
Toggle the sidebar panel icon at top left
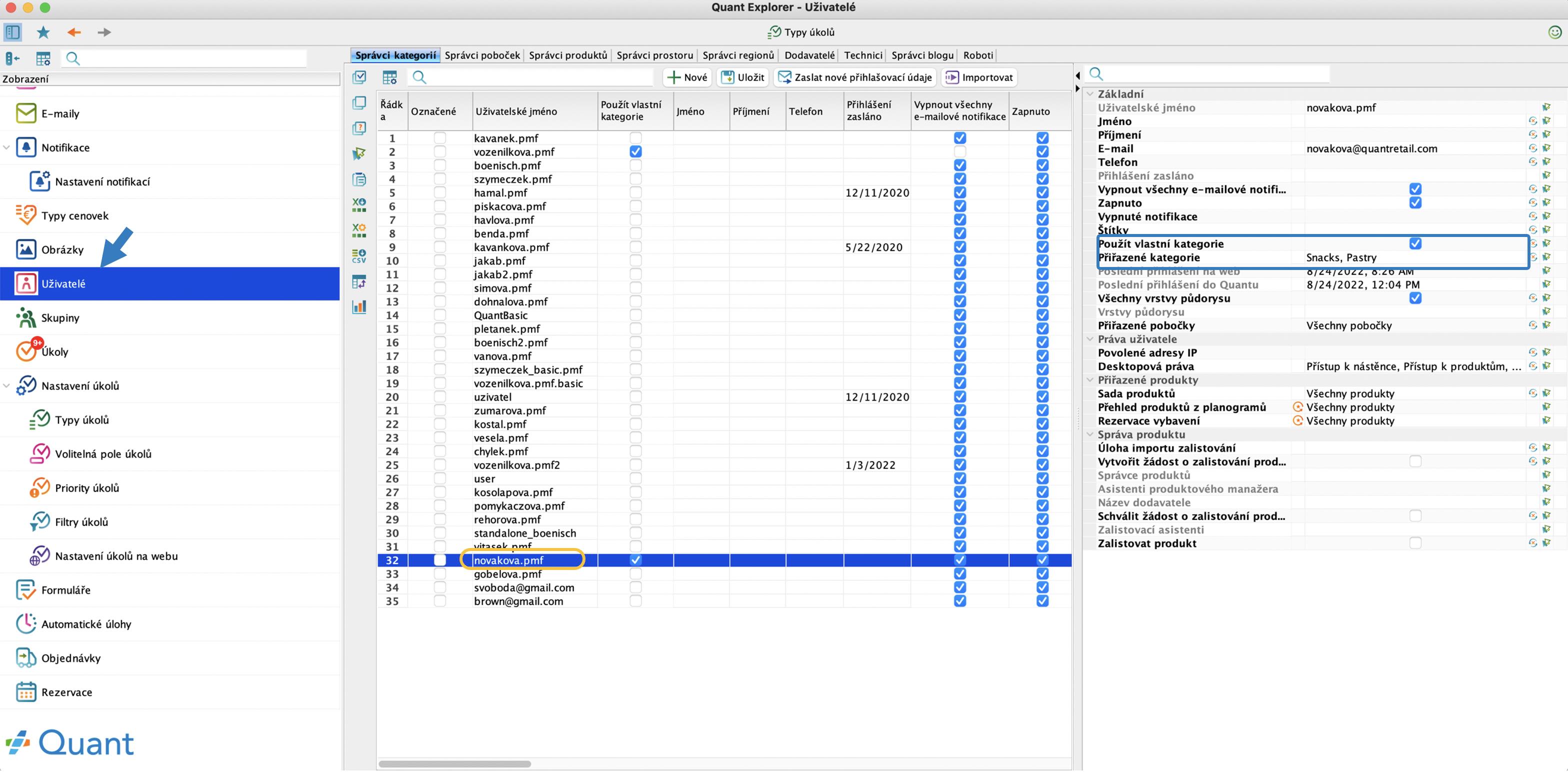13,31
